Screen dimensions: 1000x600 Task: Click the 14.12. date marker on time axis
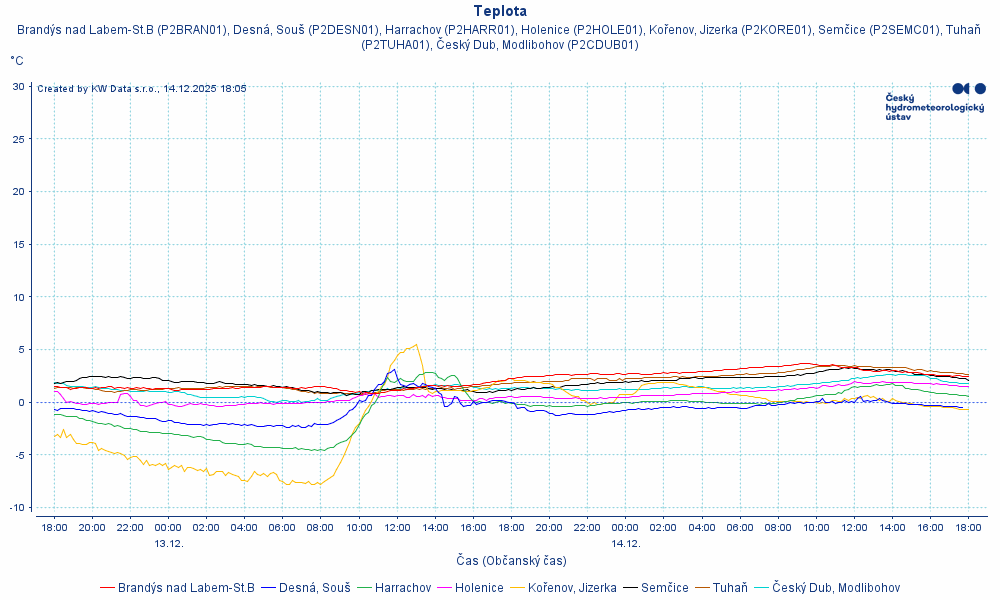coord(625,544)
